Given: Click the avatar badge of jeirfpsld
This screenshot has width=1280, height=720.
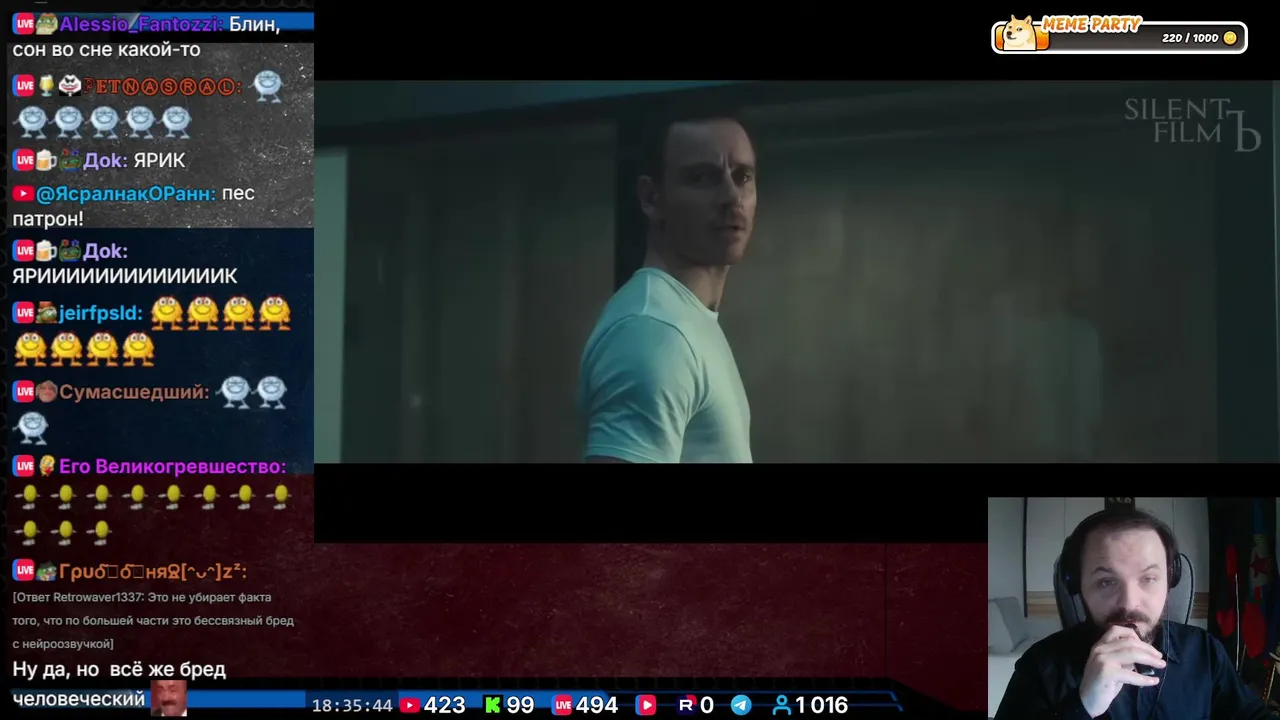Looking at the screenshot, I should click(46, 313).
